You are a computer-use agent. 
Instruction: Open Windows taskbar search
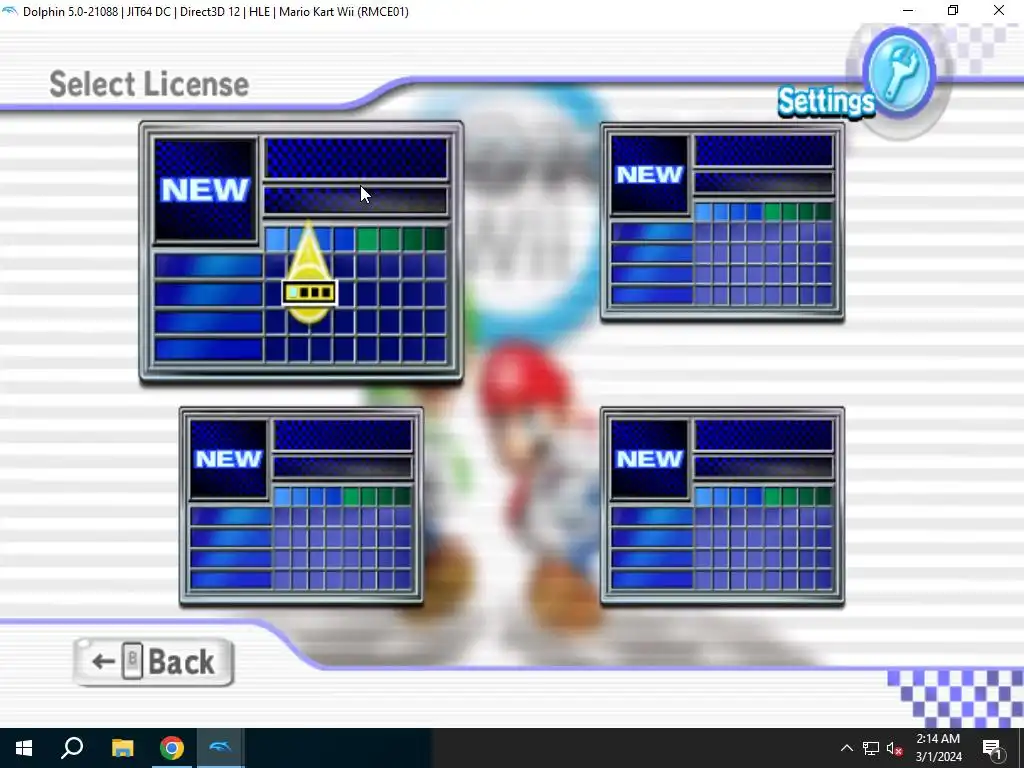(x=72, y=748)
